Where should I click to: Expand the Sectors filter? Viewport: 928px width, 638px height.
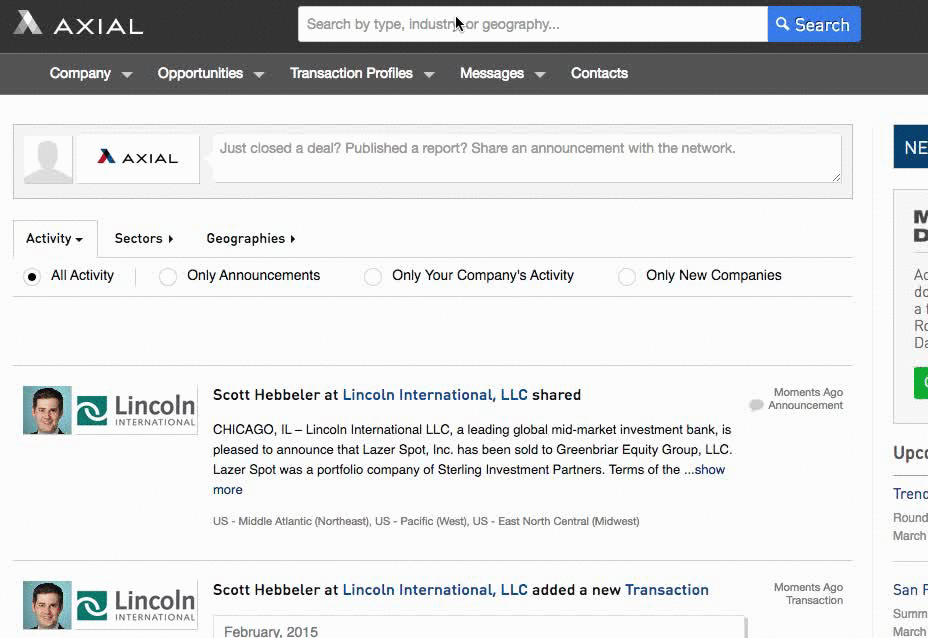coord(144,239)
